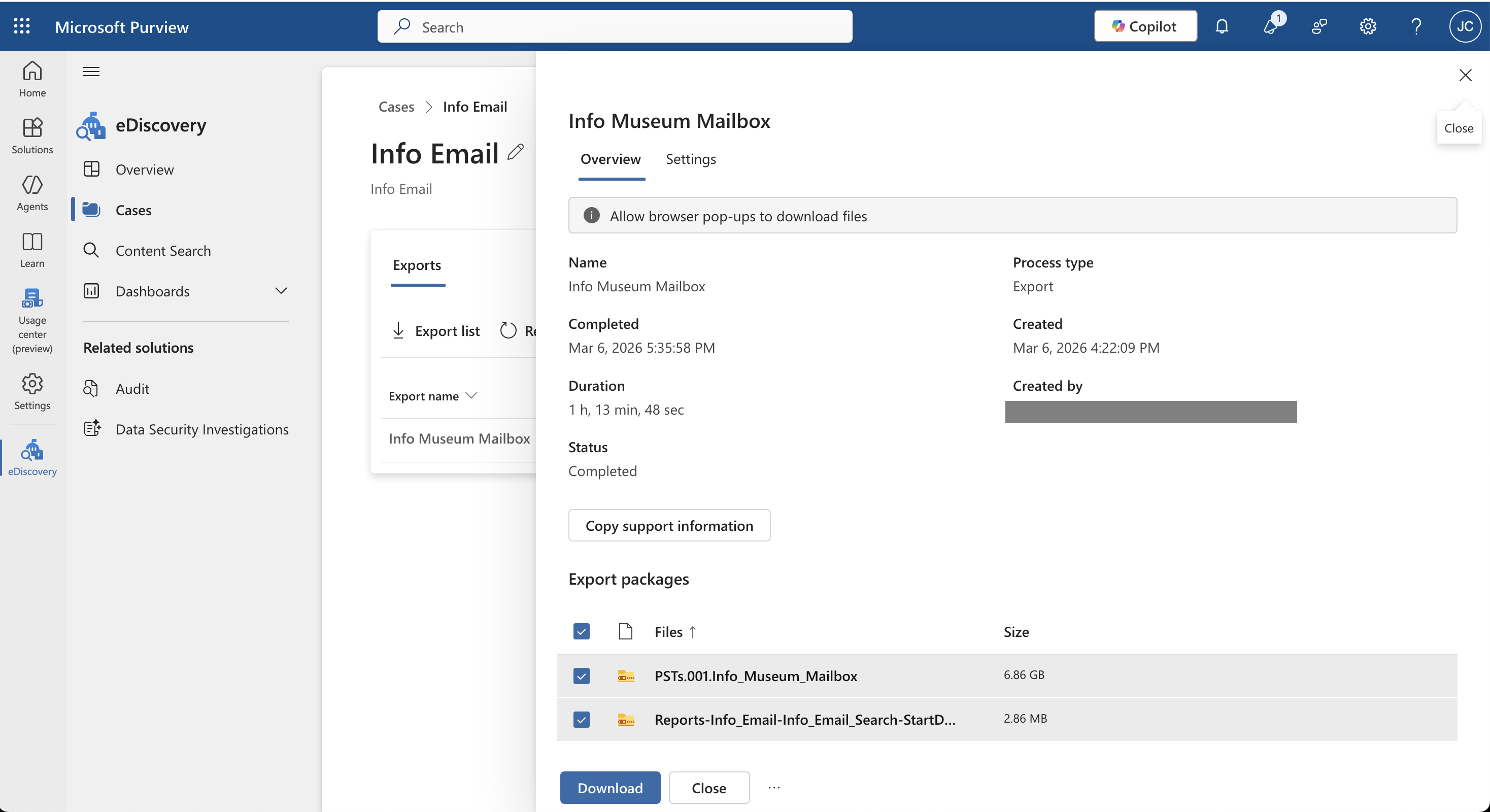The width and height of the screenshot is (1490, 812).
Task: Click the edit pencil next to Info Email
Action: tap(516, 152)
